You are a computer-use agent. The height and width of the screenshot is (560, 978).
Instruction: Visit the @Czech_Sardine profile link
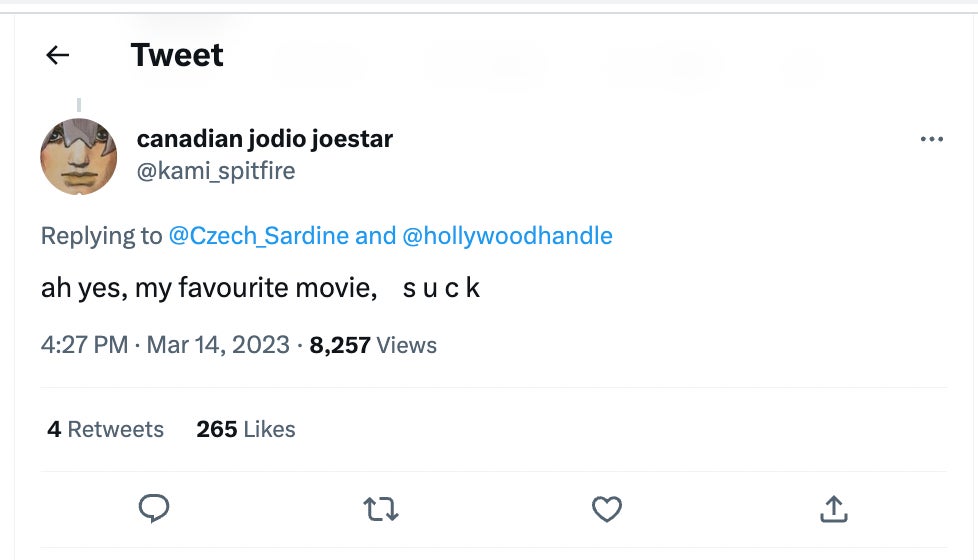(x=259, y=236)
